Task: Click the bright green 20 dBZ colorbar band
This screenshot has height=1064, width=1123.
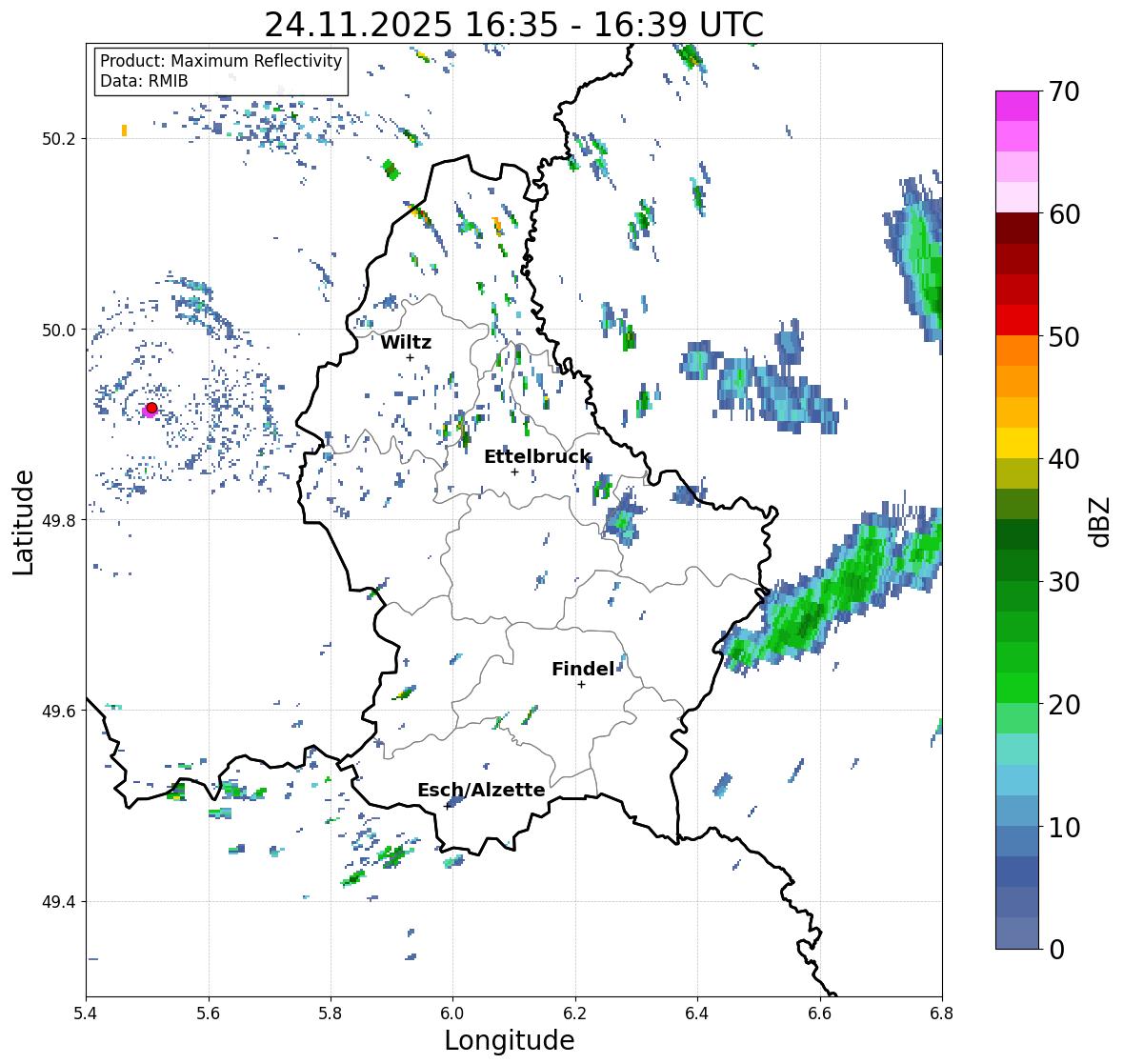Action: (x=1017, y=688)
